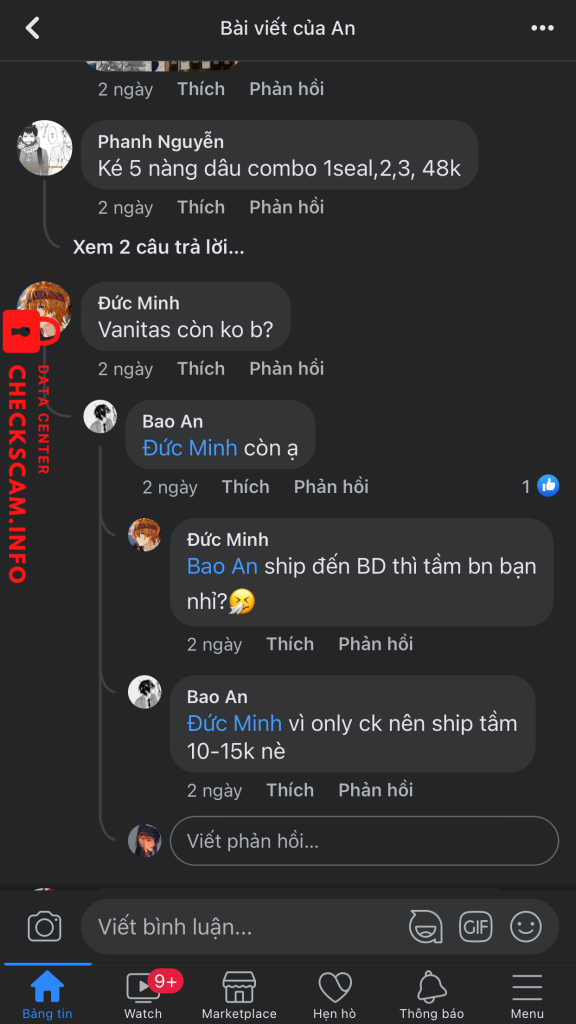
Task: Open the emoji smiley picker
Action: tap(526, 927)
